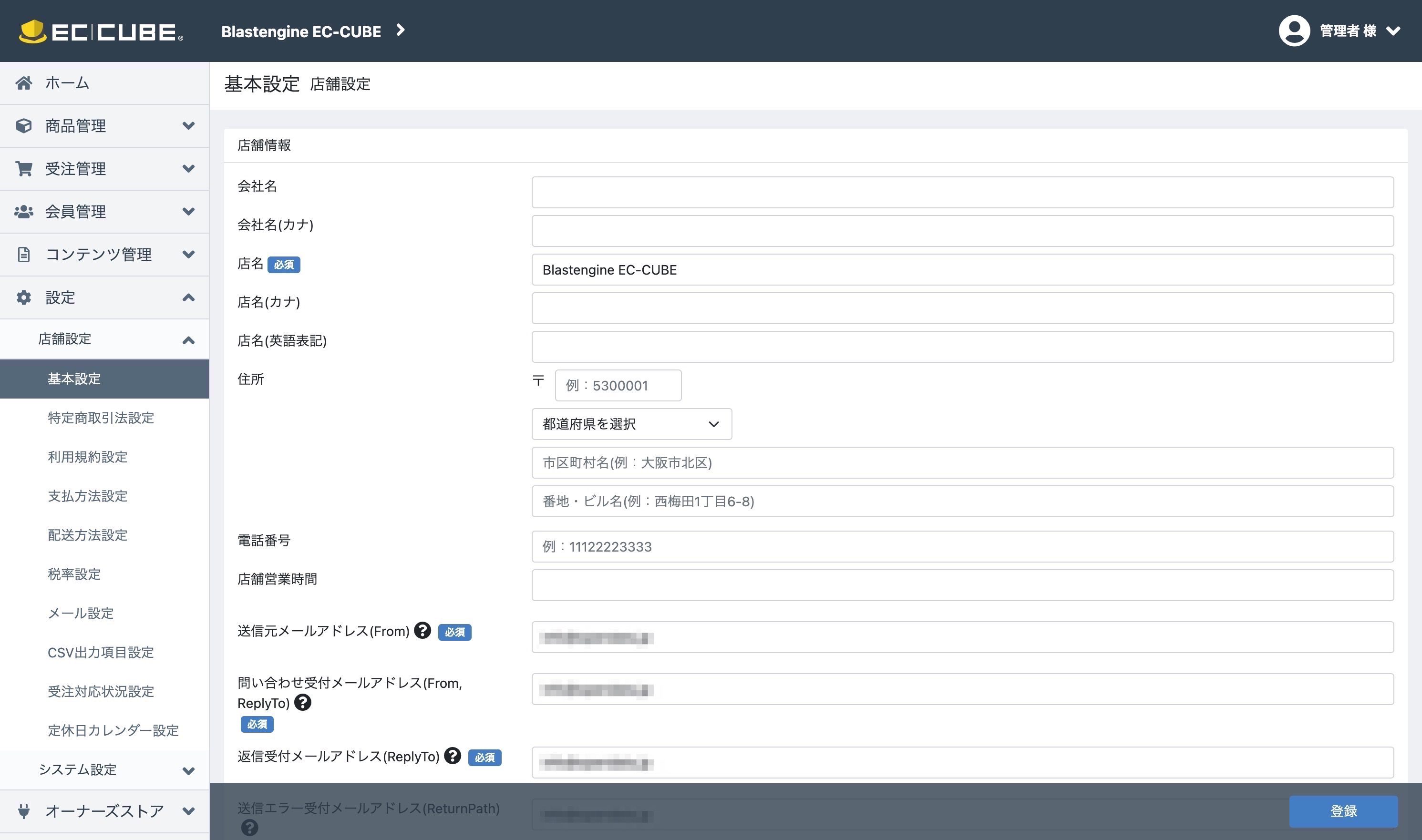Click help icon next to 送信元メールアドレス(From)

[x=422, y=630]
